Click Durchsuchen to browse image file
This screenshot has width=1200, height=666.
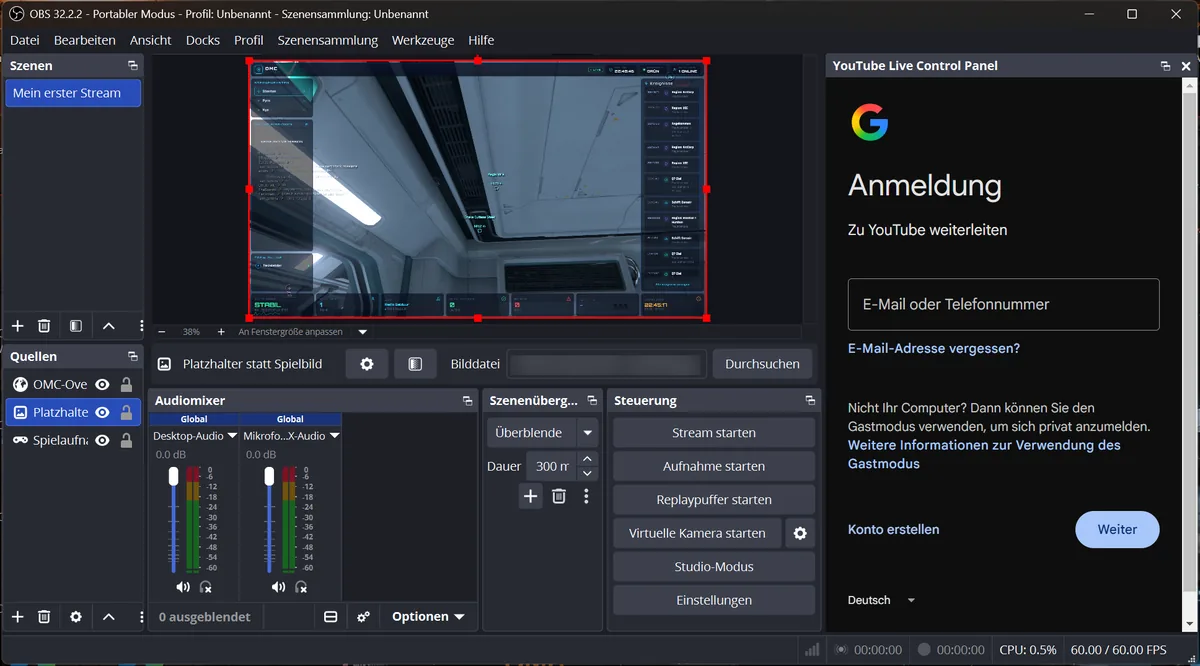pos(762,364)
